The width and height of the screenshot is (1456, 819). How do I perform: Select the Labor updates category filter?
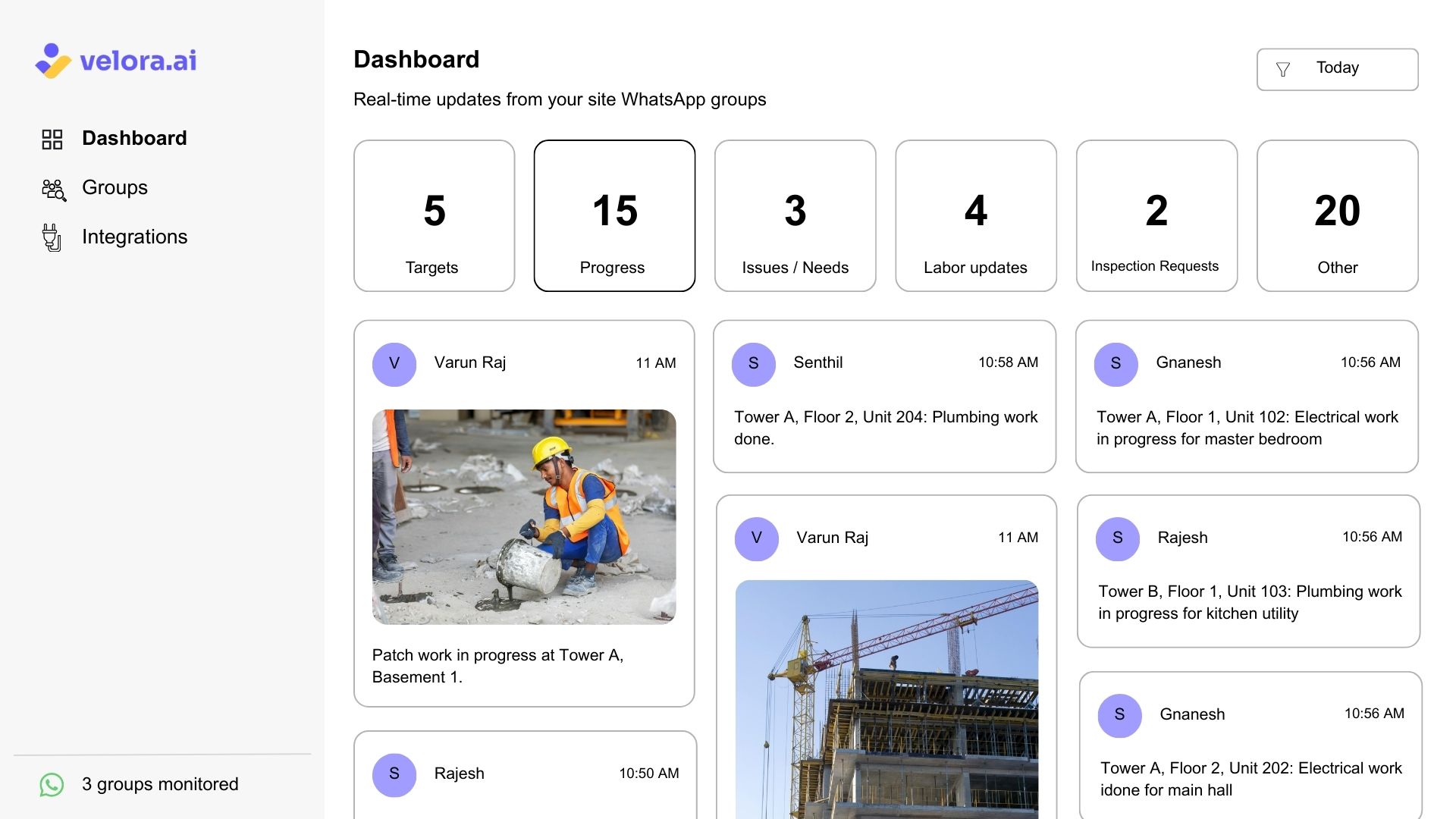(x=975, y=215)
